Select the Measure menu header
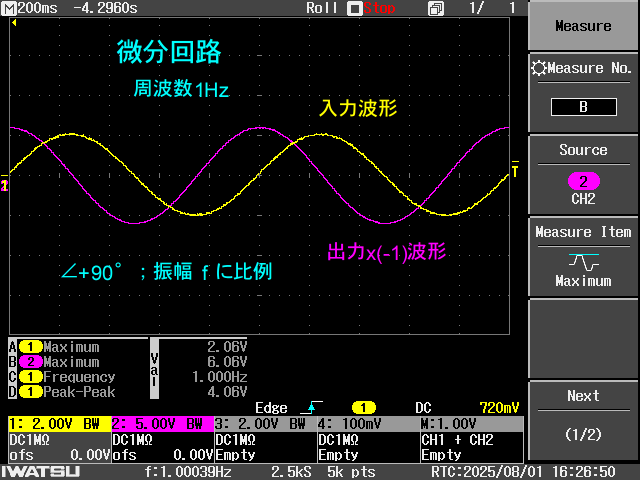The height and width of the screenshot is (480, 640). pos(583,27)
